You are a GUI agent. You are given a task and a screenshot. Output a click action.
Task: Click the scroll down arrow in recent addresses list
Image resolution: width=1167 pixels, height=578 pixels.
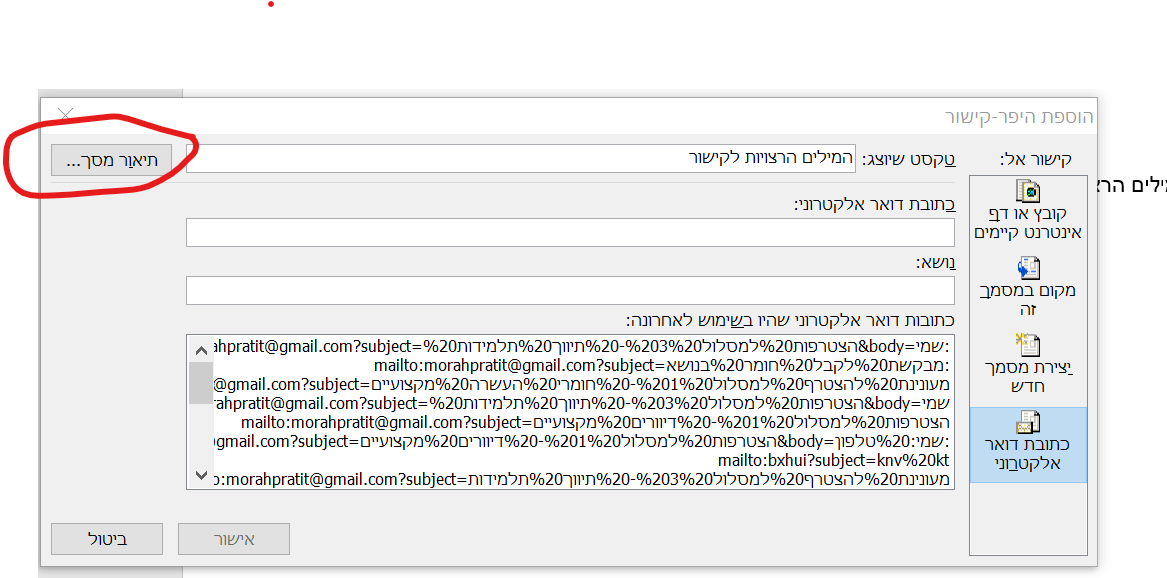point(201,475)
